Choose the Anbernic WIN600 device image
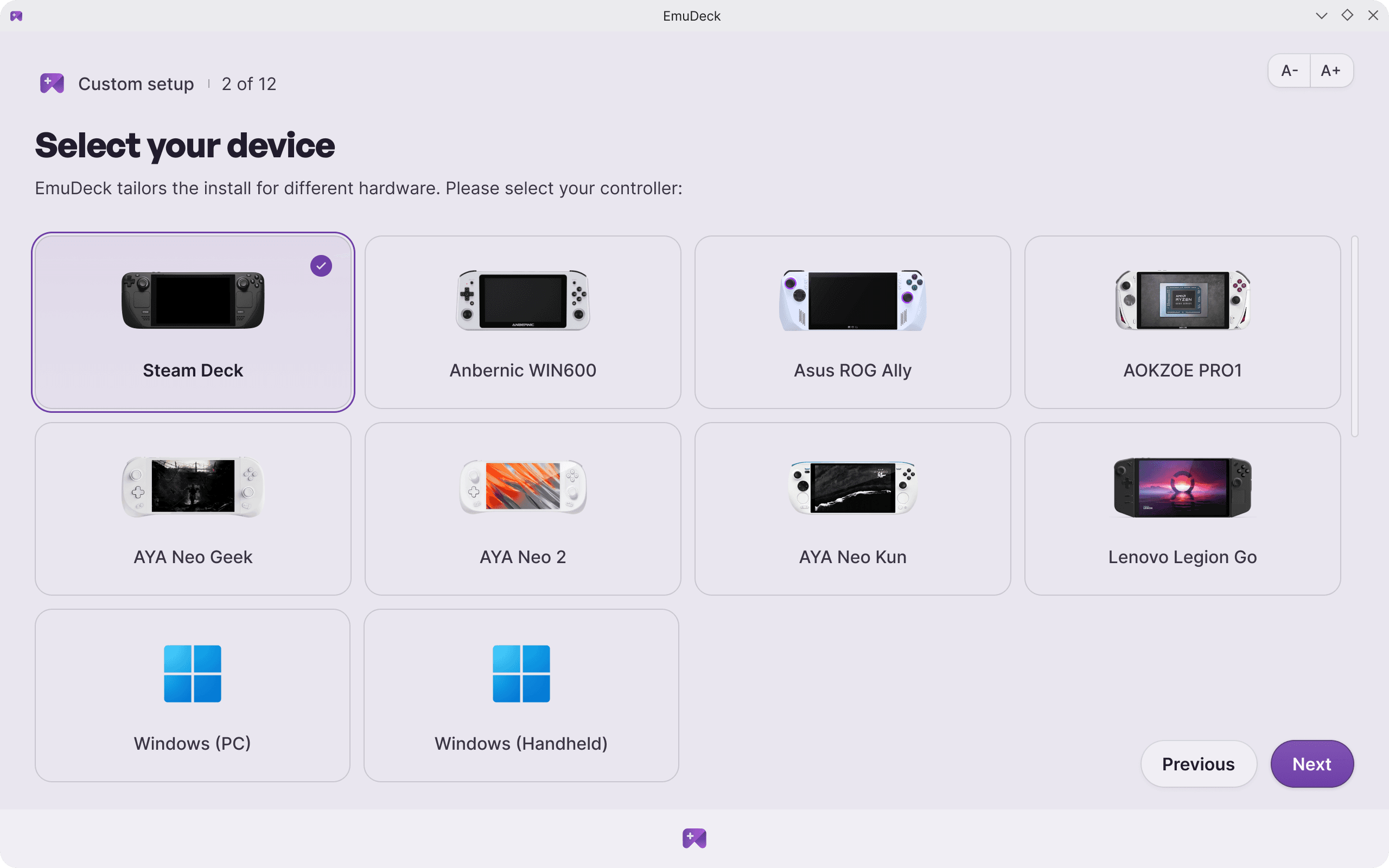 click(523, 299)
